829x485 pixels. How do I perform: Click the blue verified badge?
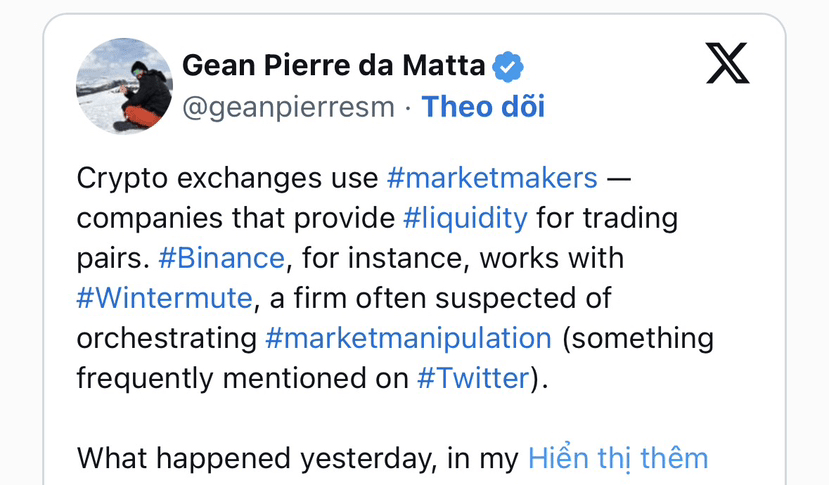[x=508, y=66]
